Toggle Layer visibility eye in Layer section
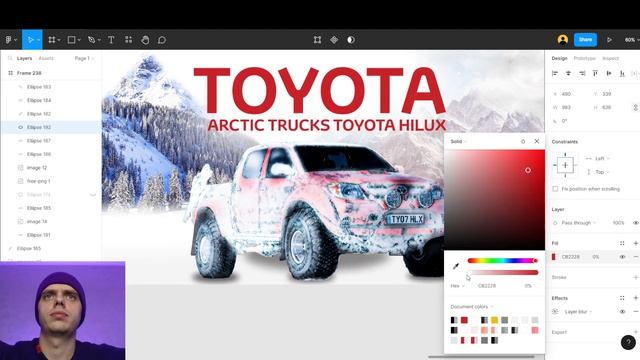 pos(636,223)
